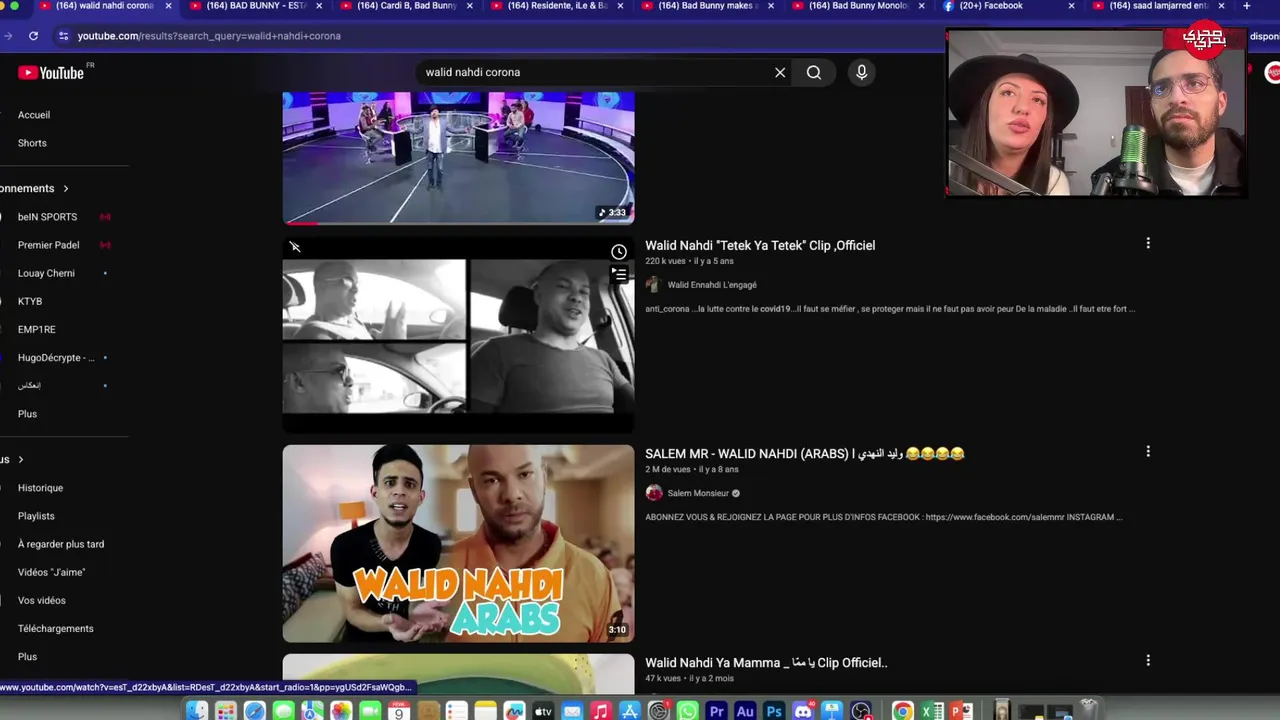Viewport: 1280px width, 720px height.
Task: Open Playlists in the sidebar
Action: (x=36, y=516)
